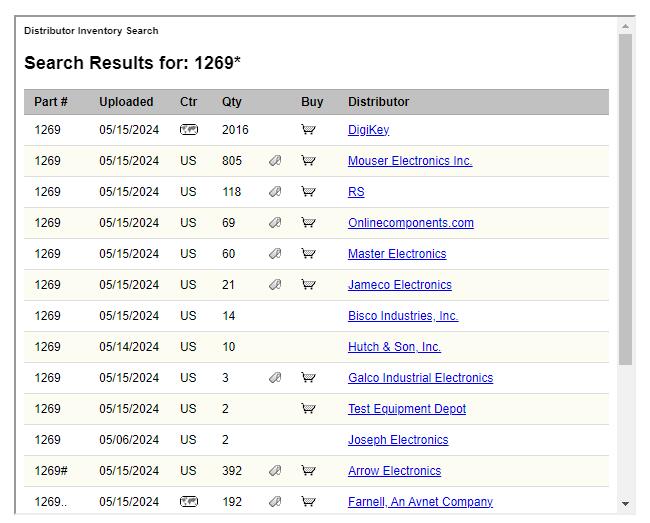Open Bisco Industries, Inc. link
Image resolution: width=650 pixels, height=523 pixels.
coord(403,316)
